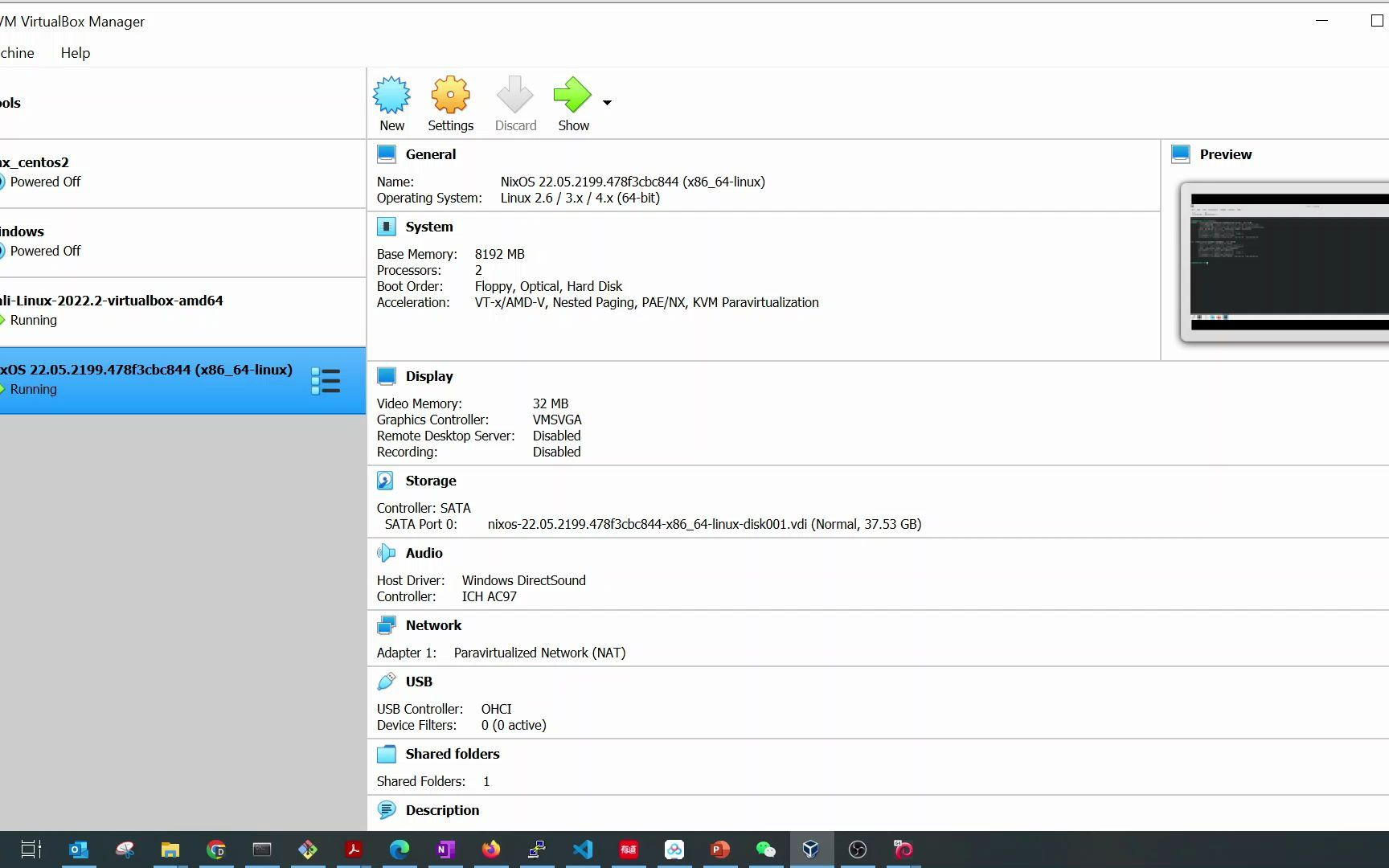Click the New machine toolbar icon
The width and height of the screenshot is (1389, 868).
tap(391, 95)
